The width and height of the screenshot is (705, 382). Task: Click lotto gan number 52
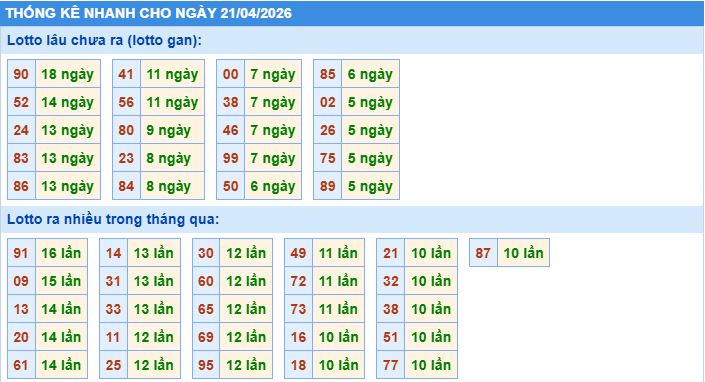coord(21,102)
